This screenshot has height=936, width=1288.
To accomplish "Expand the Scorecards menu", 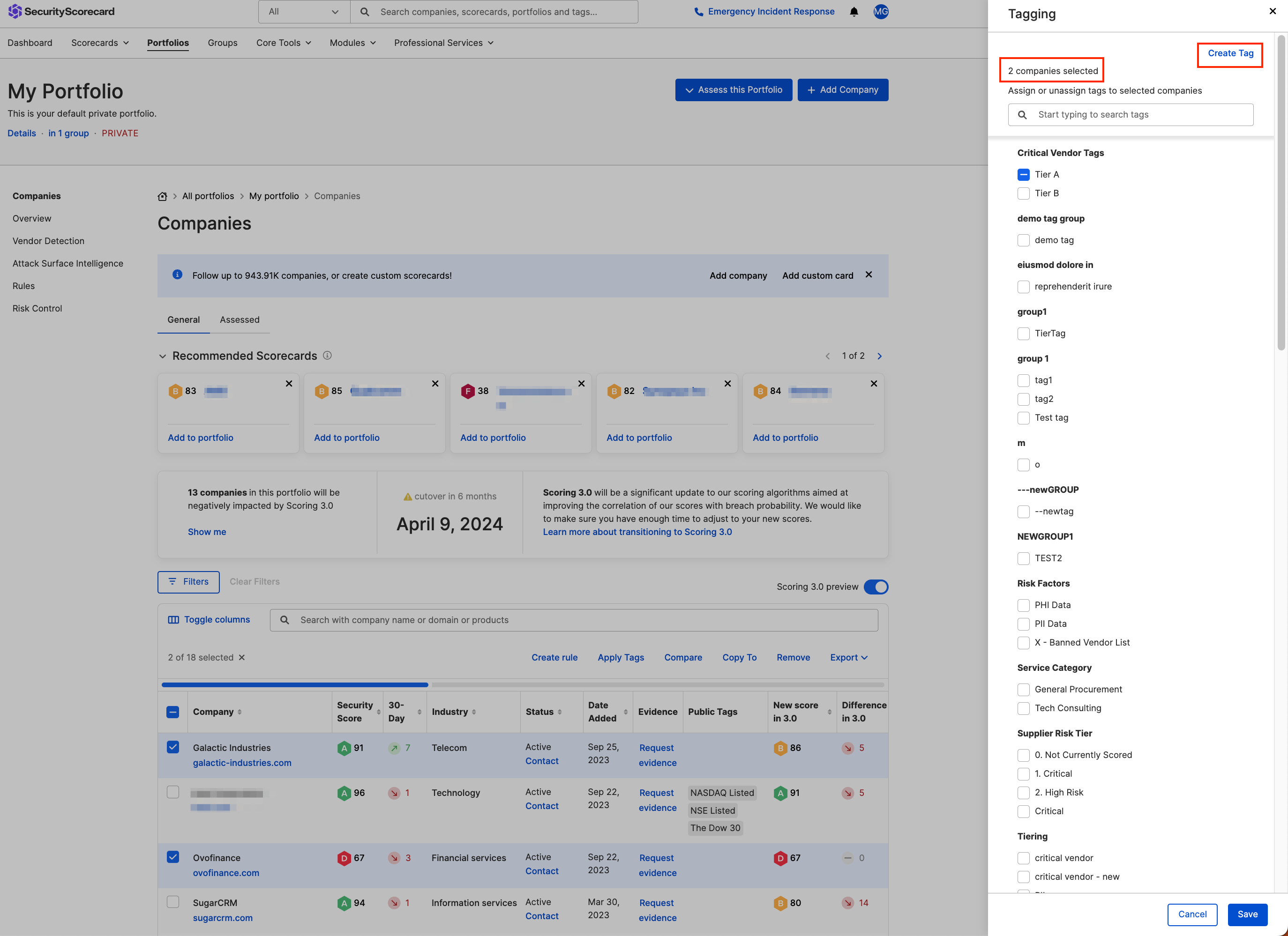I will click(x=100, y=43).
